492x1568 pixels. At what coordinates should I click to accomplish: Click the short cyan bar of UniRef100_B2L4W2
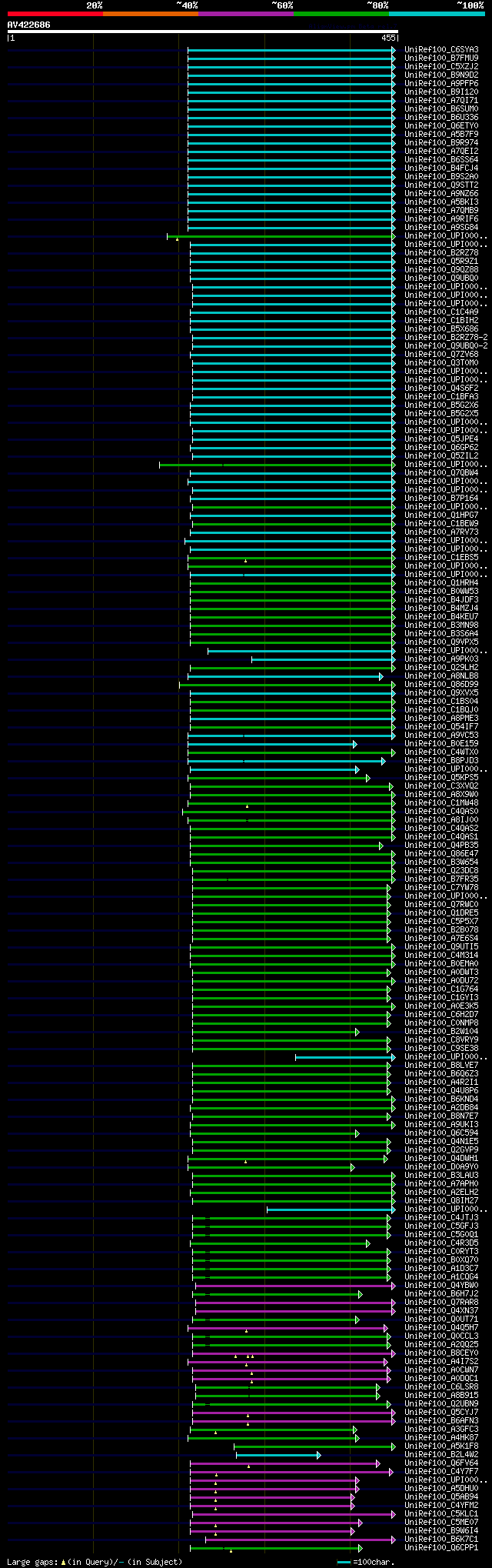click(278, 1455)
